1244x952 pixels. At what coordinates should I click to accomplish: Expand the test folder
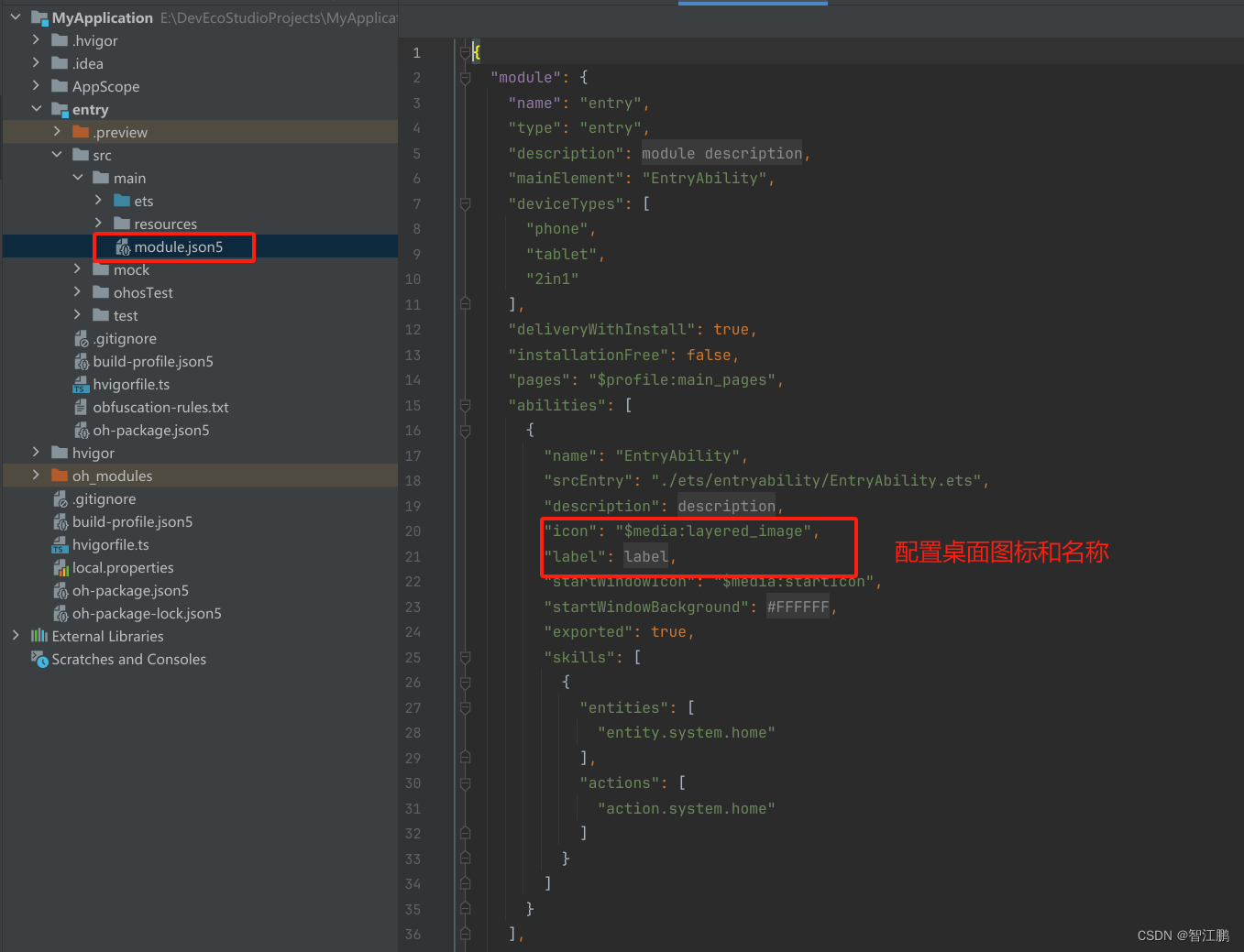78,314
